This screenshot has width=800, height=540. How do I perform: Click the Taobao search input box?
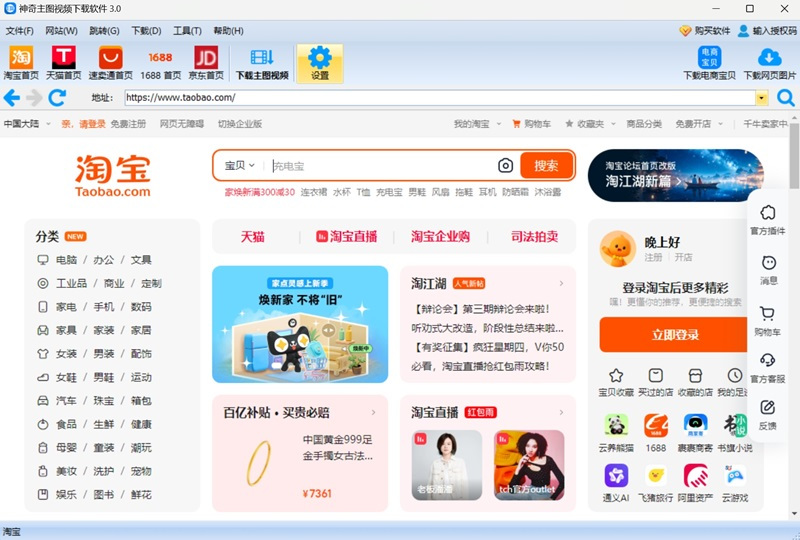(380, 165)
